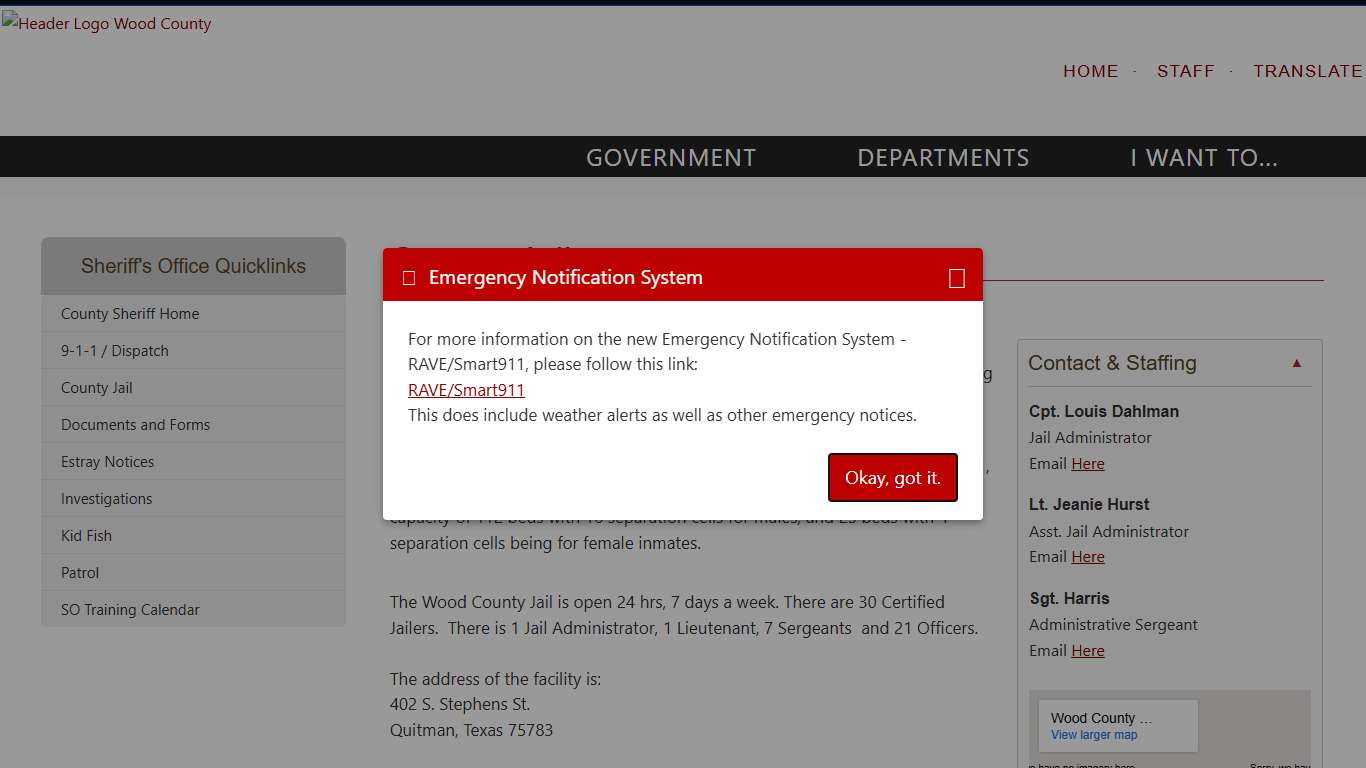
Task: Collapse the Contact & Staffing panel
Action: tap(1296, 363)
